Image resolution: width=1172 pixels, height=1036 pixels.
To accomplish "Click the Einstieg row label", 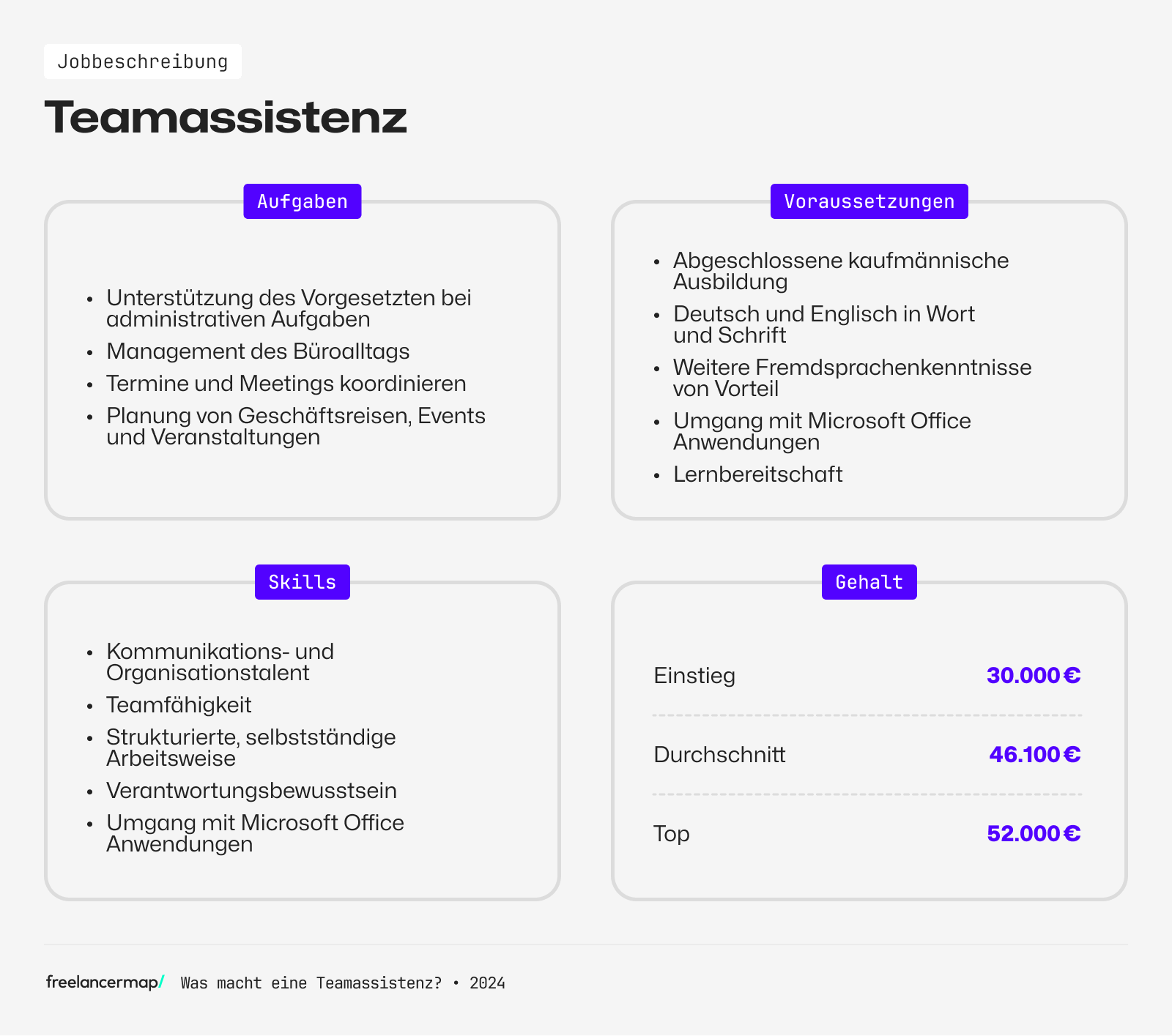I will [694, 675].
